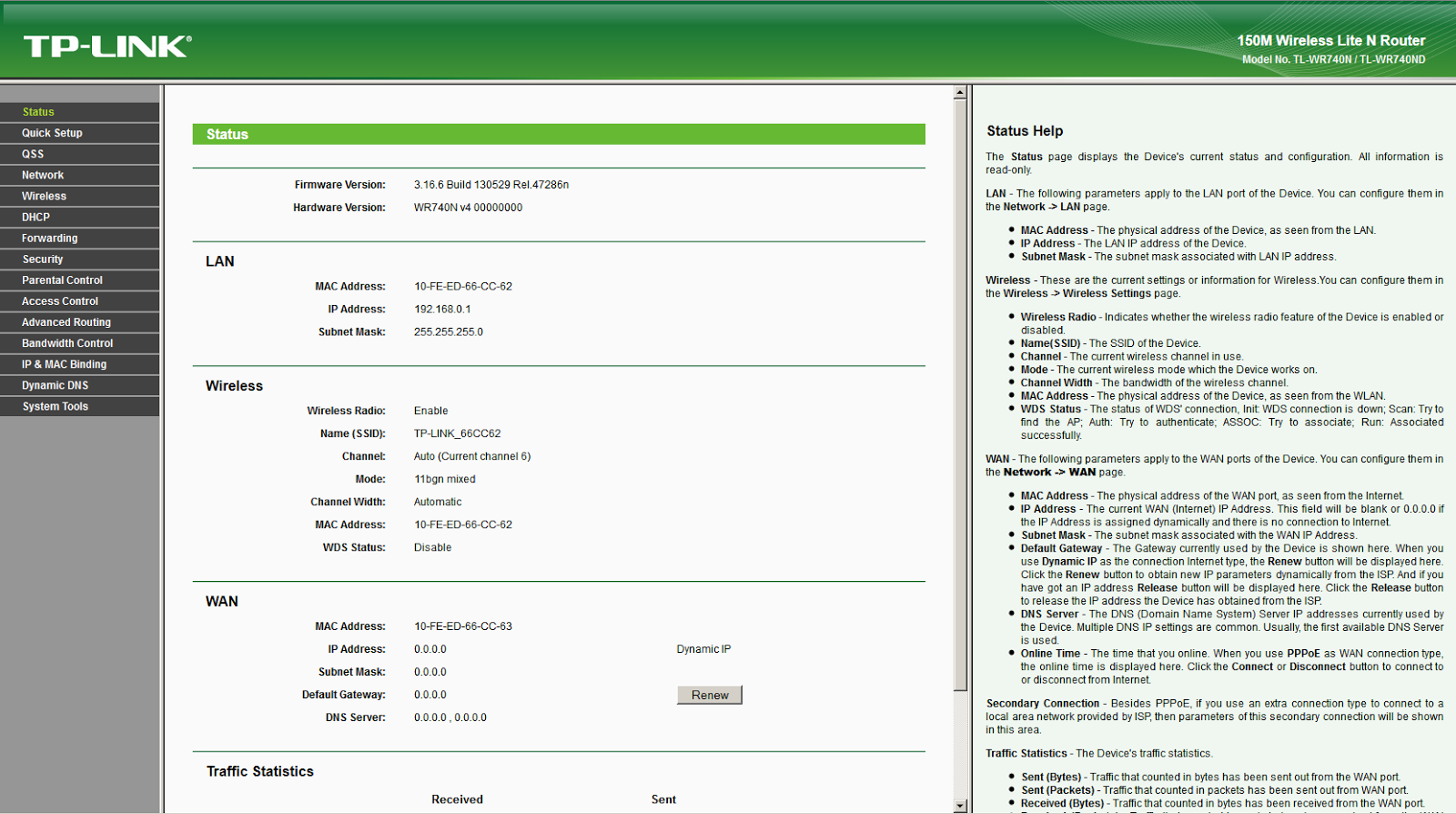Click the DNS Server label in the WAN section
Image resolution: width=1456 pixels, height=814 pixels.
356,717
